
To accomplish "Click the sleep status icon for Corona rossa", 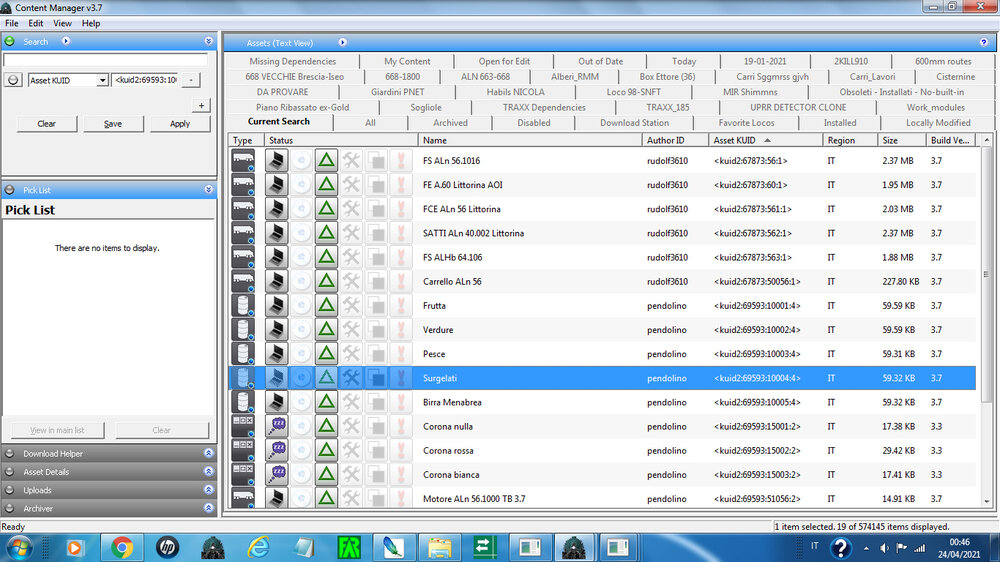I will tap(276, 451).
